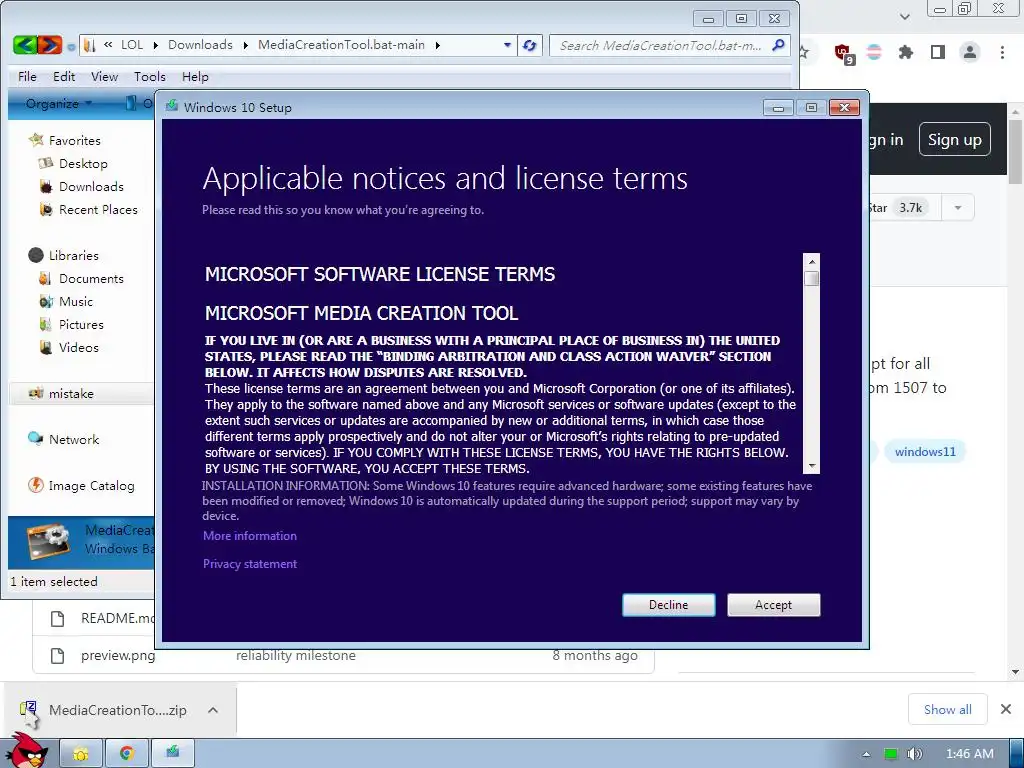This screenshot has height=768, width=1024.
Task: Click the license text scrollbar thumb
Action: click(x=812, y=279)
